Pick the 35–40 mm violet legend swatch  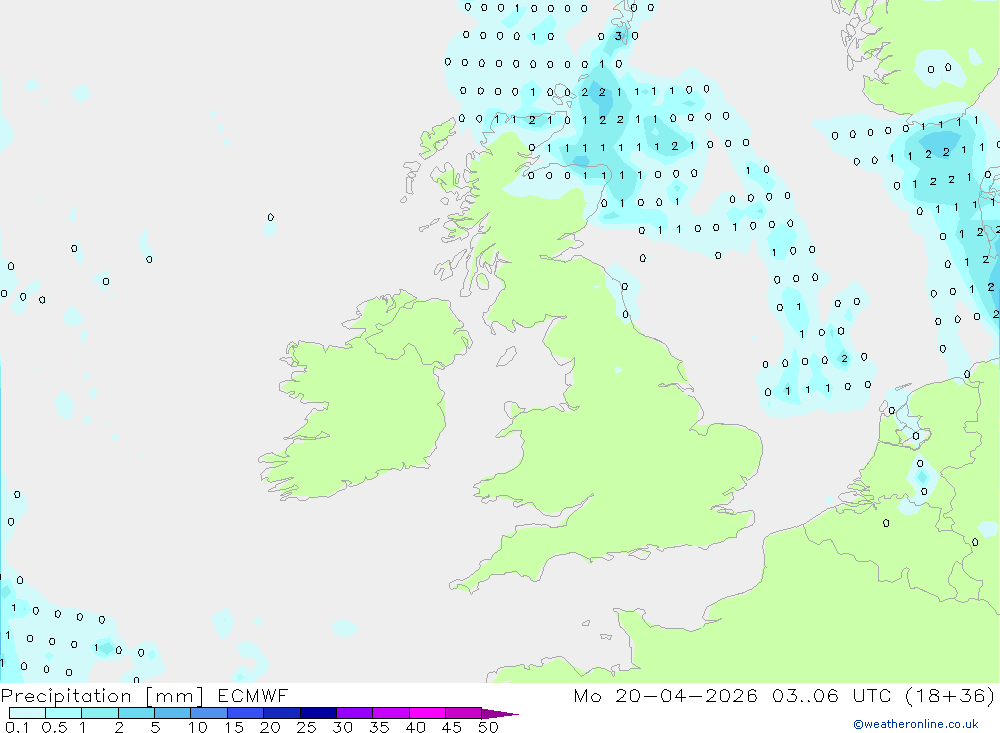[x=391, y=713]
